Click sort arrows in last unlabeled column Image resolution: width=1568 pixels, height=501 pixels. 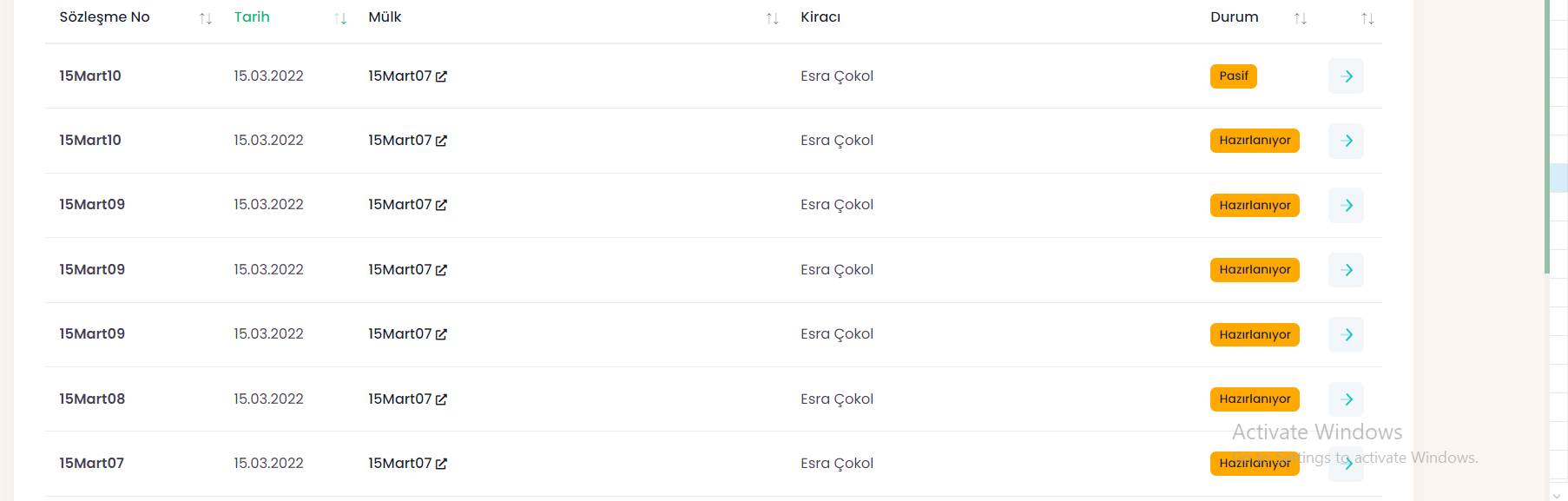coord(1367,18)
